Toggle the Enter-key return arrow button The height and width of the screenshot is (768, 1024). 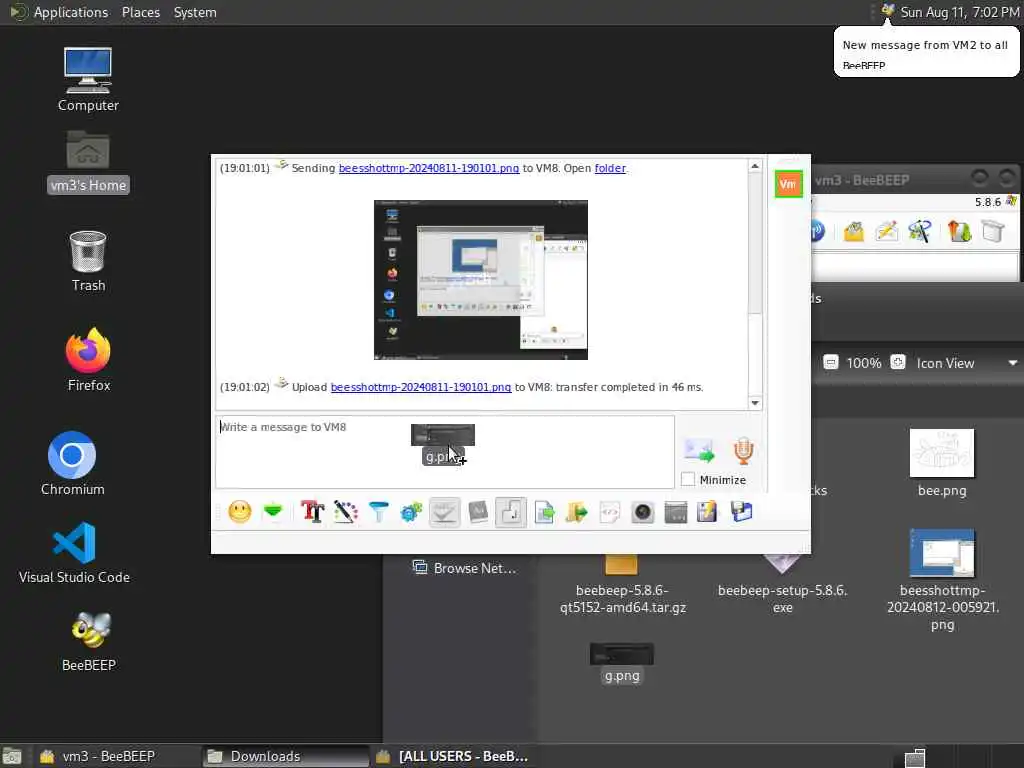tap(511, 512)
